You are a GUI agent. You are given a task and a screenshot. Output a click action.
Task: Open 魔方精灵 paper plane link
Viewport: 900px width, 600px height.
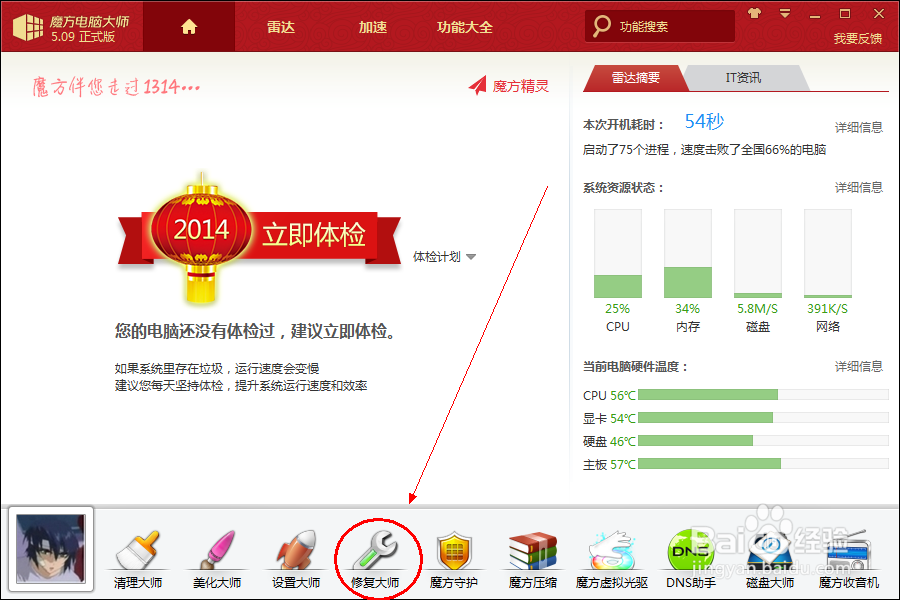(509, 86)
